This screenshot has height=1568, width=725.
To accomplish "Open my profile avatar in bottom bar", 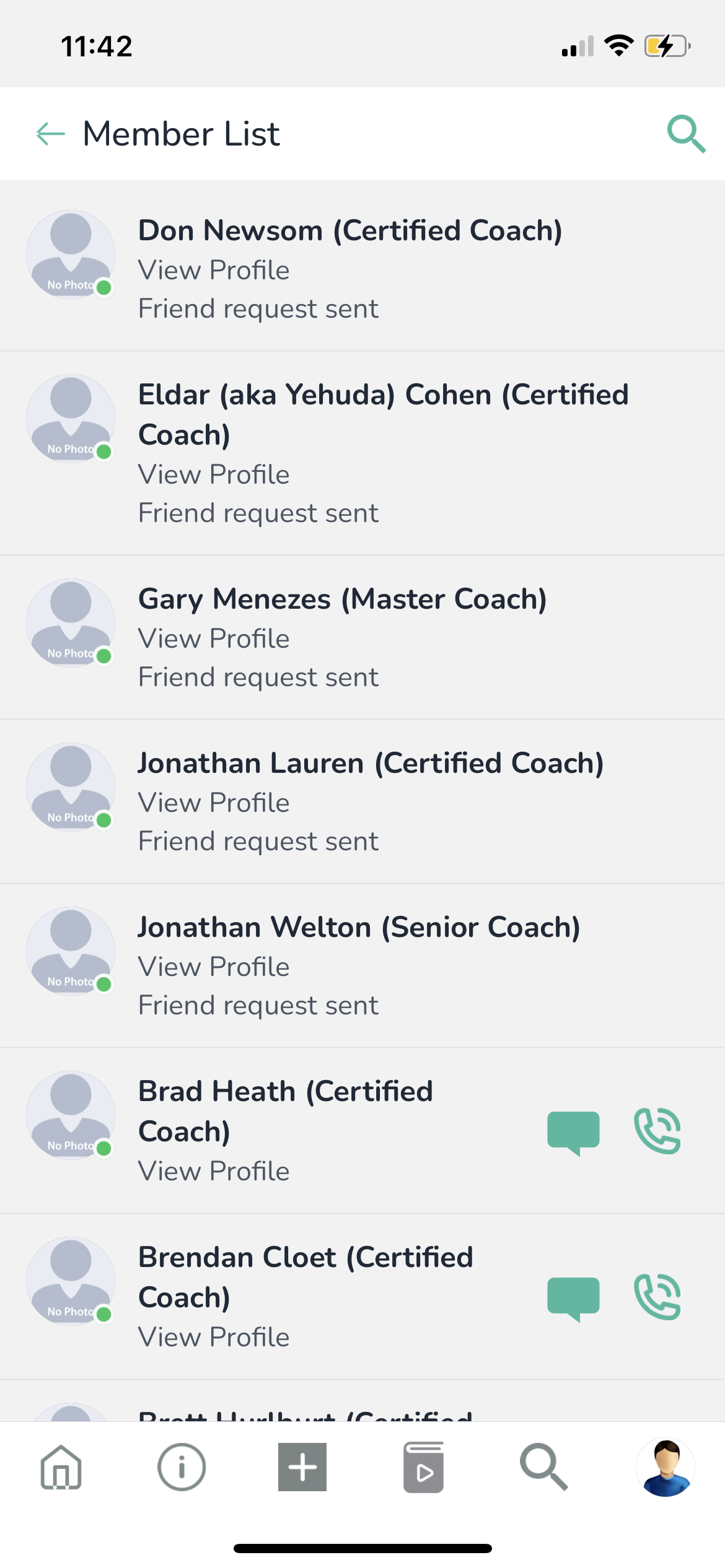I will (x=666, y=1466).
